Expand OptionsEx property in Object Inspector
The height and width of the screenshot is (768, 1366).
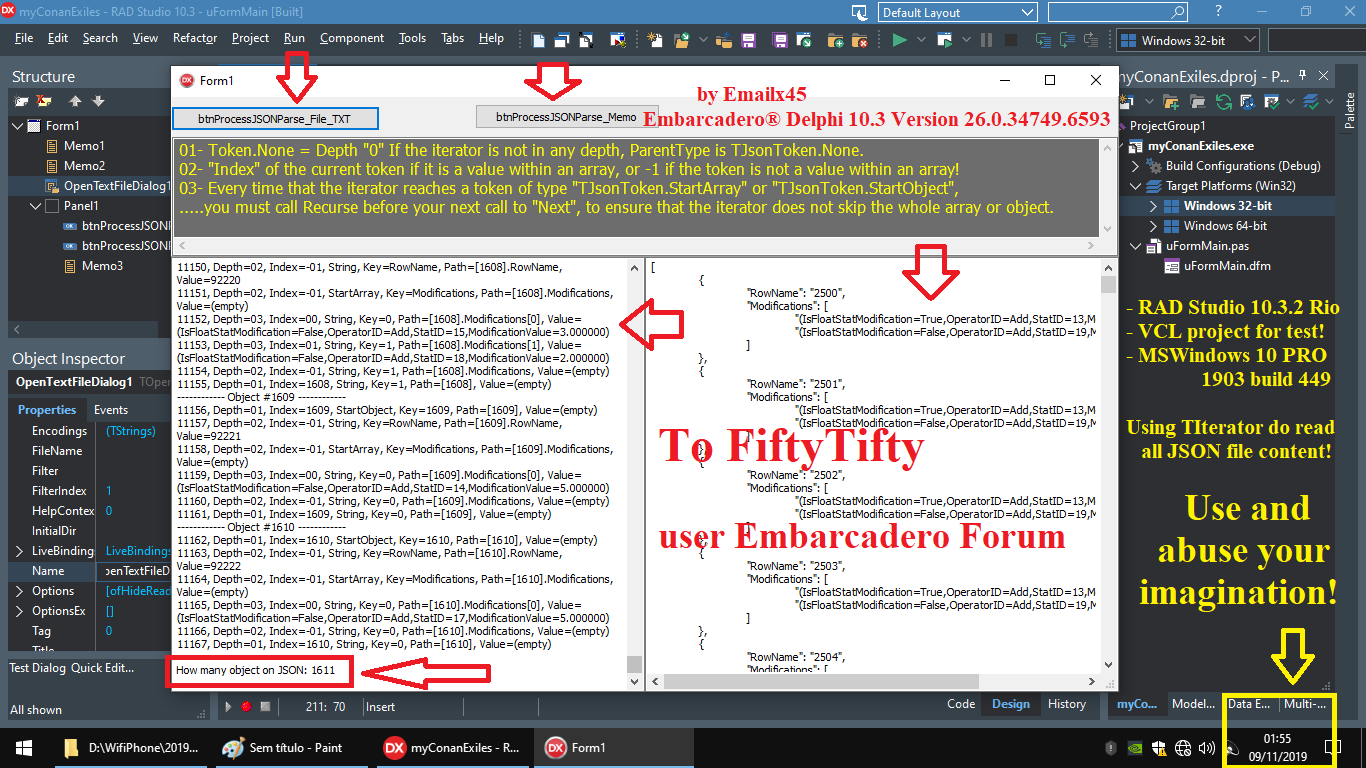[20, 611]
